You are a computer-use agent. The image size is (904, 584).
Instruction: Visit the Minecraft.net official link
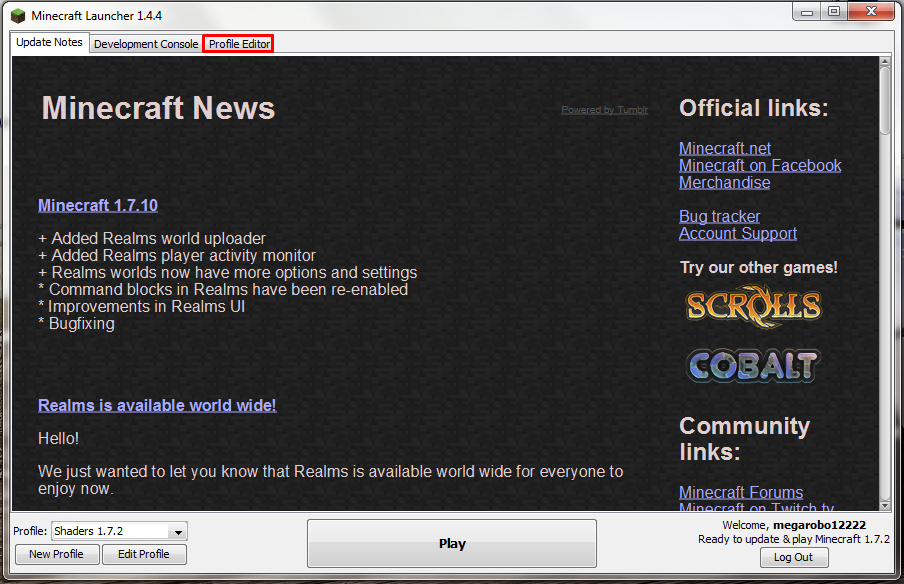point(725,149)
